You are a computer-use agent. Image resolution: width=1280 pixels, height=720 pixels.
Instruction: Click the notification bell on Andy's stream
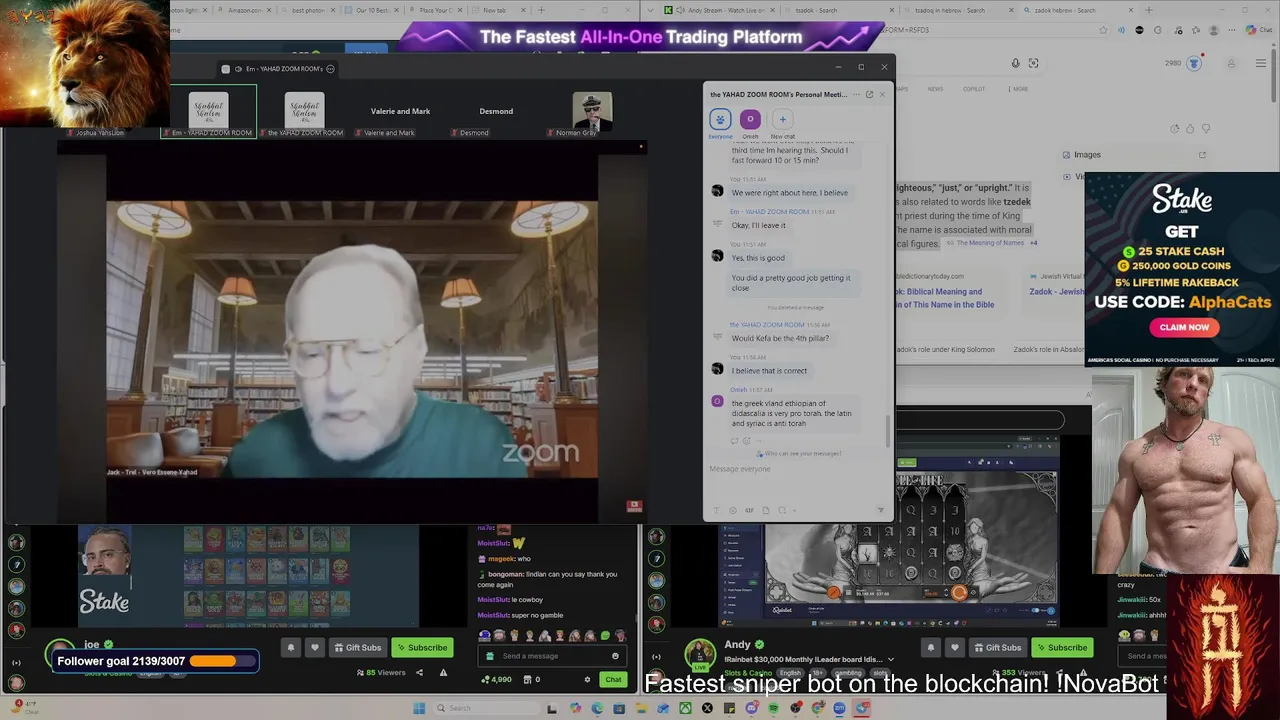click(x=931, y=647)
